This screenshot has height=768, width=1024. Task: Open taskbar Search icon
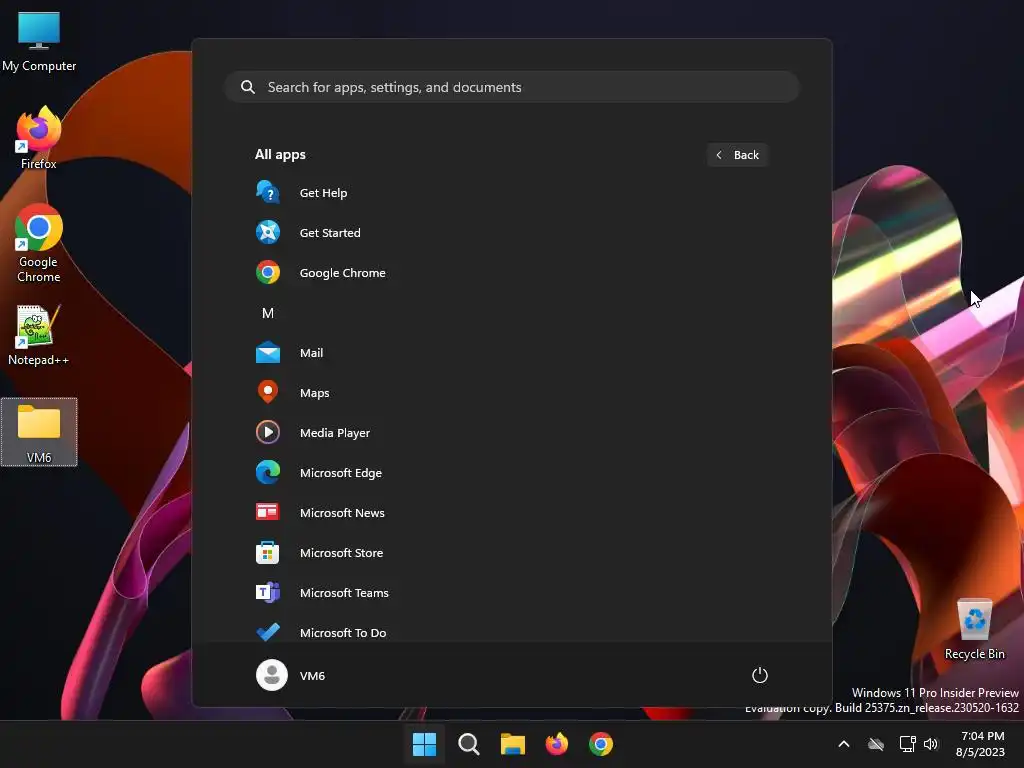[x=468, y=744]
